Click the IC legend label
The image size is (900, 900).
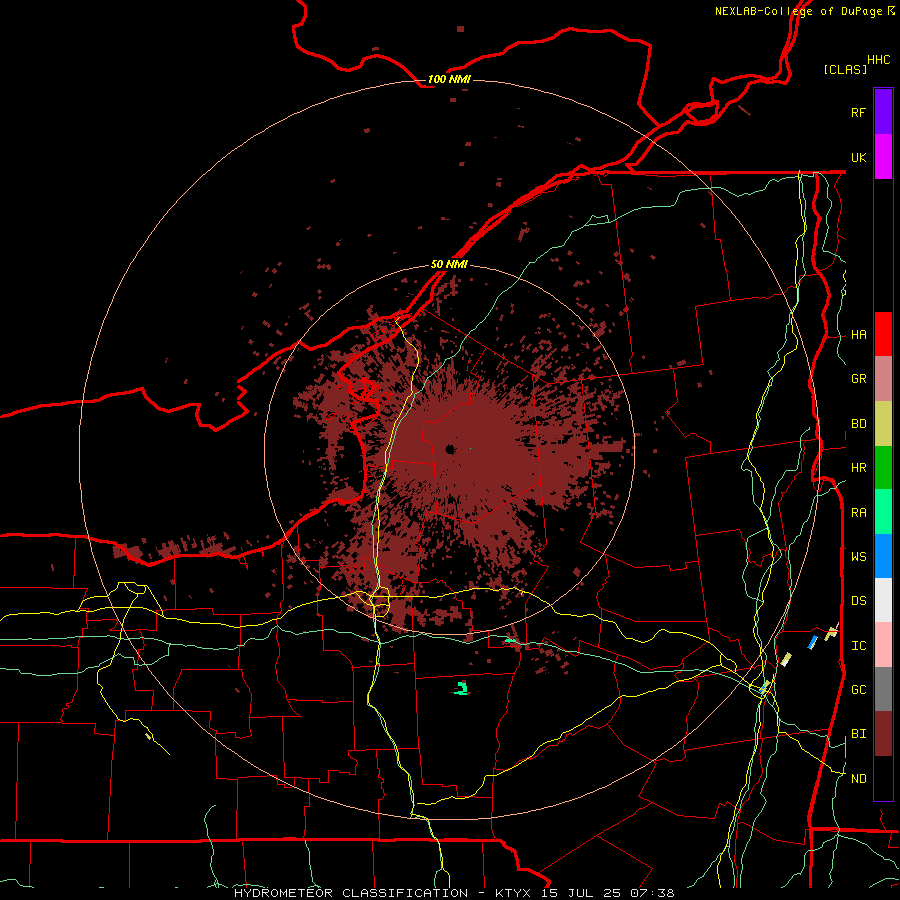(x=859, y=645)
